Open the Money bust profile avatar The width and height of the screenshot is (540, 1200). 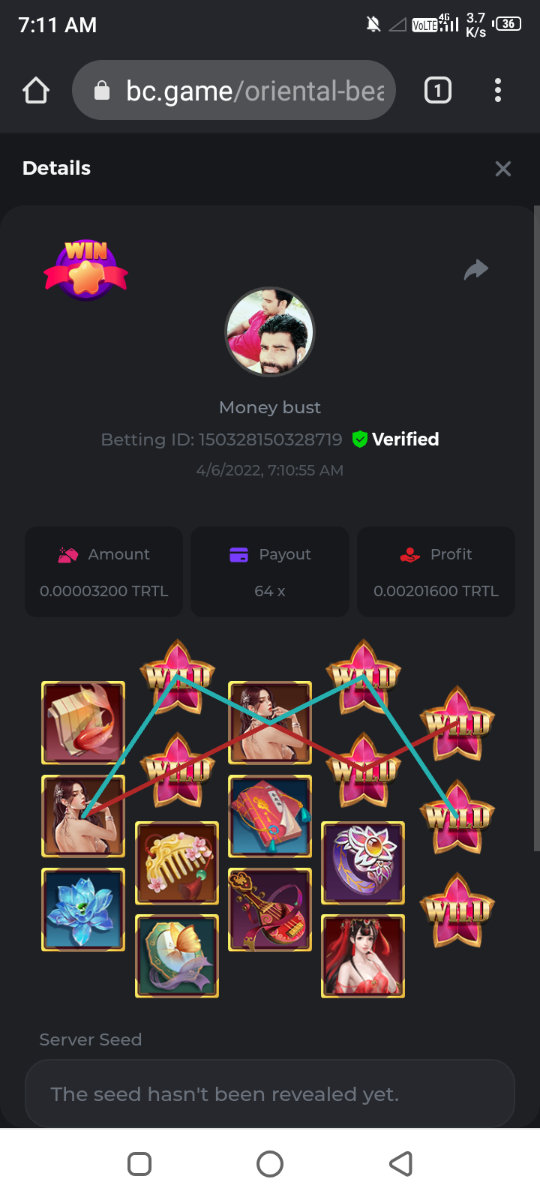(270, 332)
